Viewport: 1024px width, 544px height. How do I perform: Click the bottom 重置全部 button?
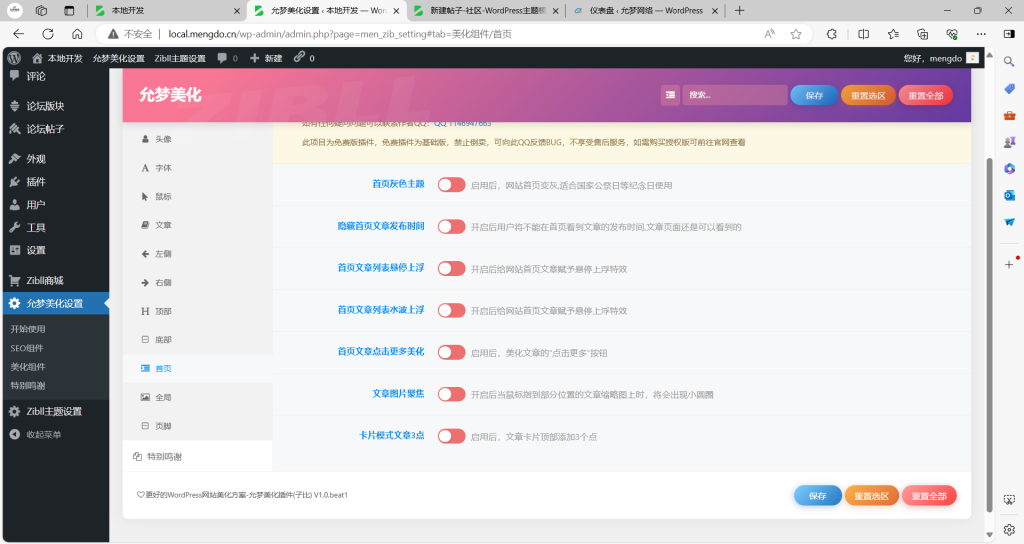[x=929, y=496]
